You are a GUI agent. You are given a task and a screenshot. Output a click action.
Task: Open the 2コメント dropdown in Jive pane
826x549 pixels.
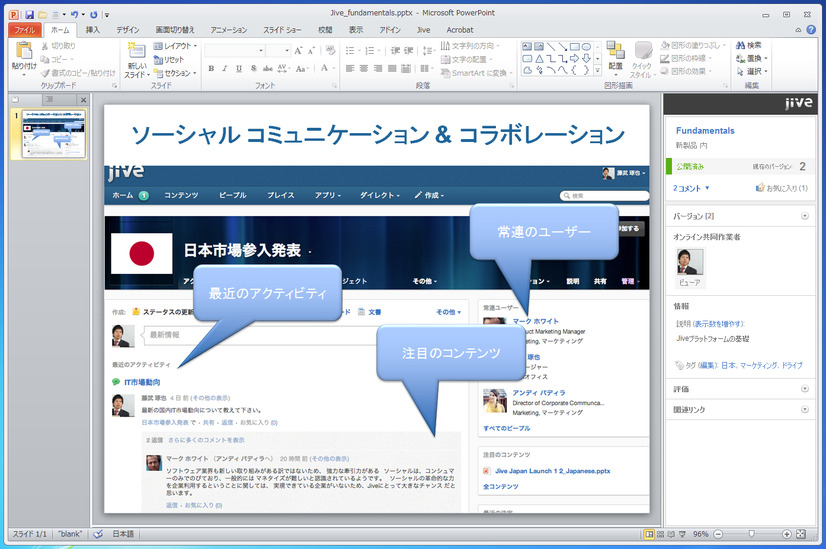(691, 188)
